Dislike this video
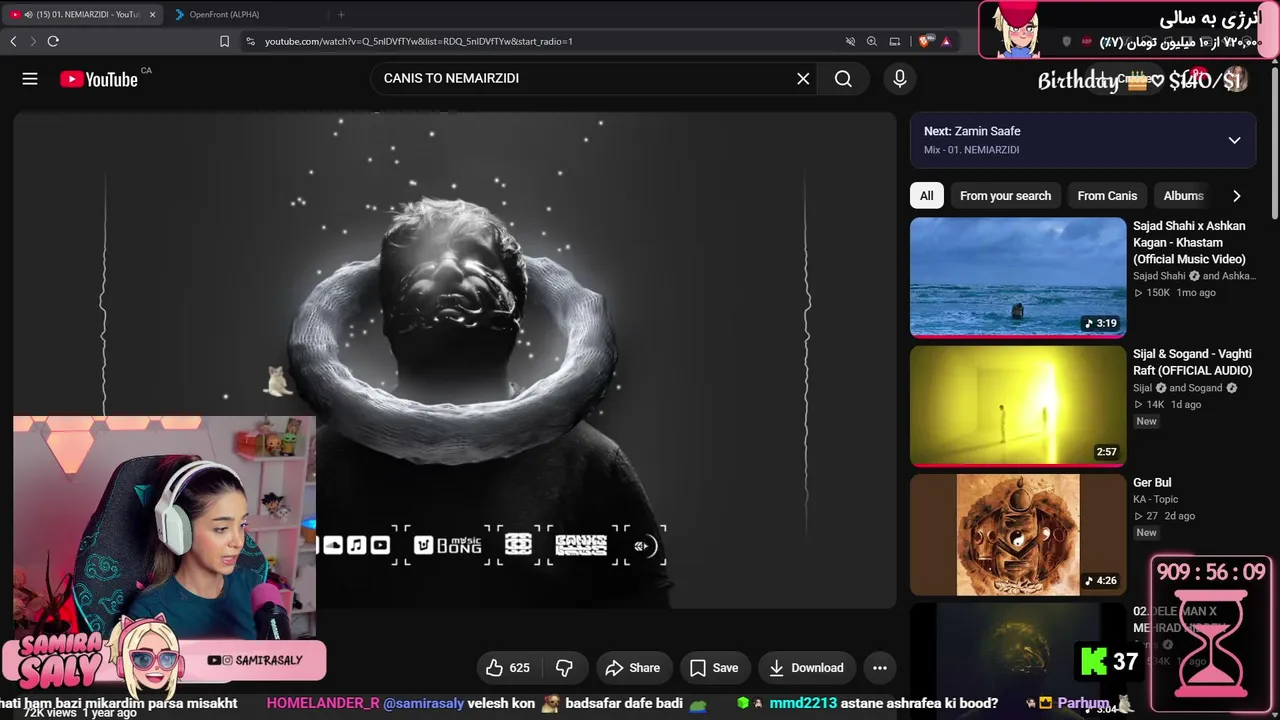Screen dimensions: 1280x720 565,668
